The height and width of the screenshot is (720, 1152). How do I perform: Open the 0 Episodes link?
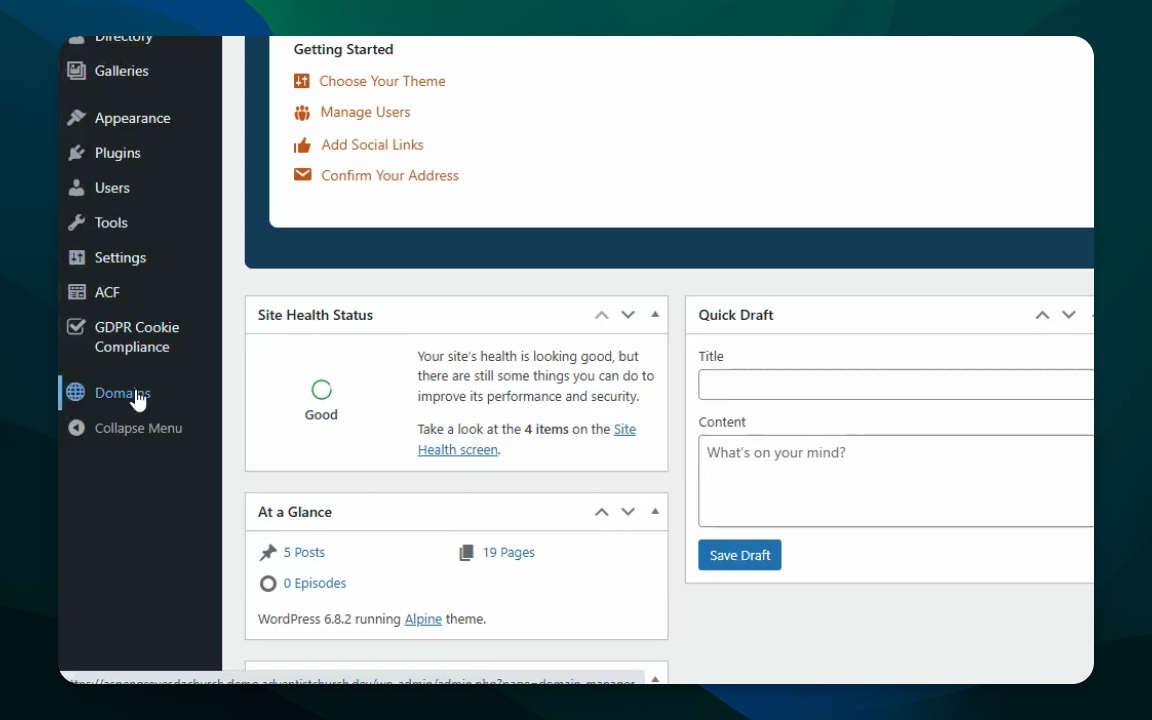pyautogui.click(x=314, y=583)
